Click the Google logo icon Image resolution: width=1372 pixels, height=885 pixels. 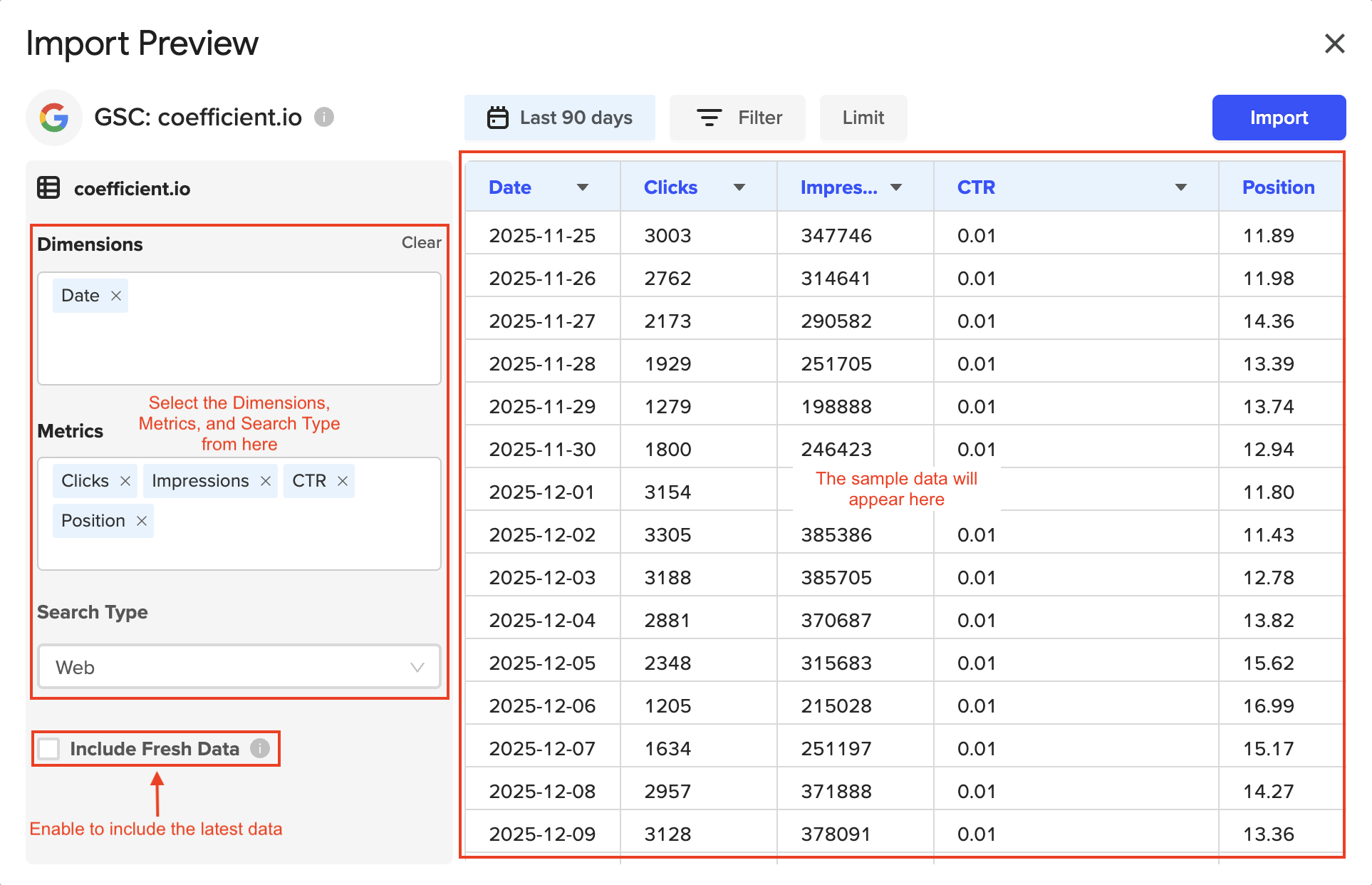(54, 118)
